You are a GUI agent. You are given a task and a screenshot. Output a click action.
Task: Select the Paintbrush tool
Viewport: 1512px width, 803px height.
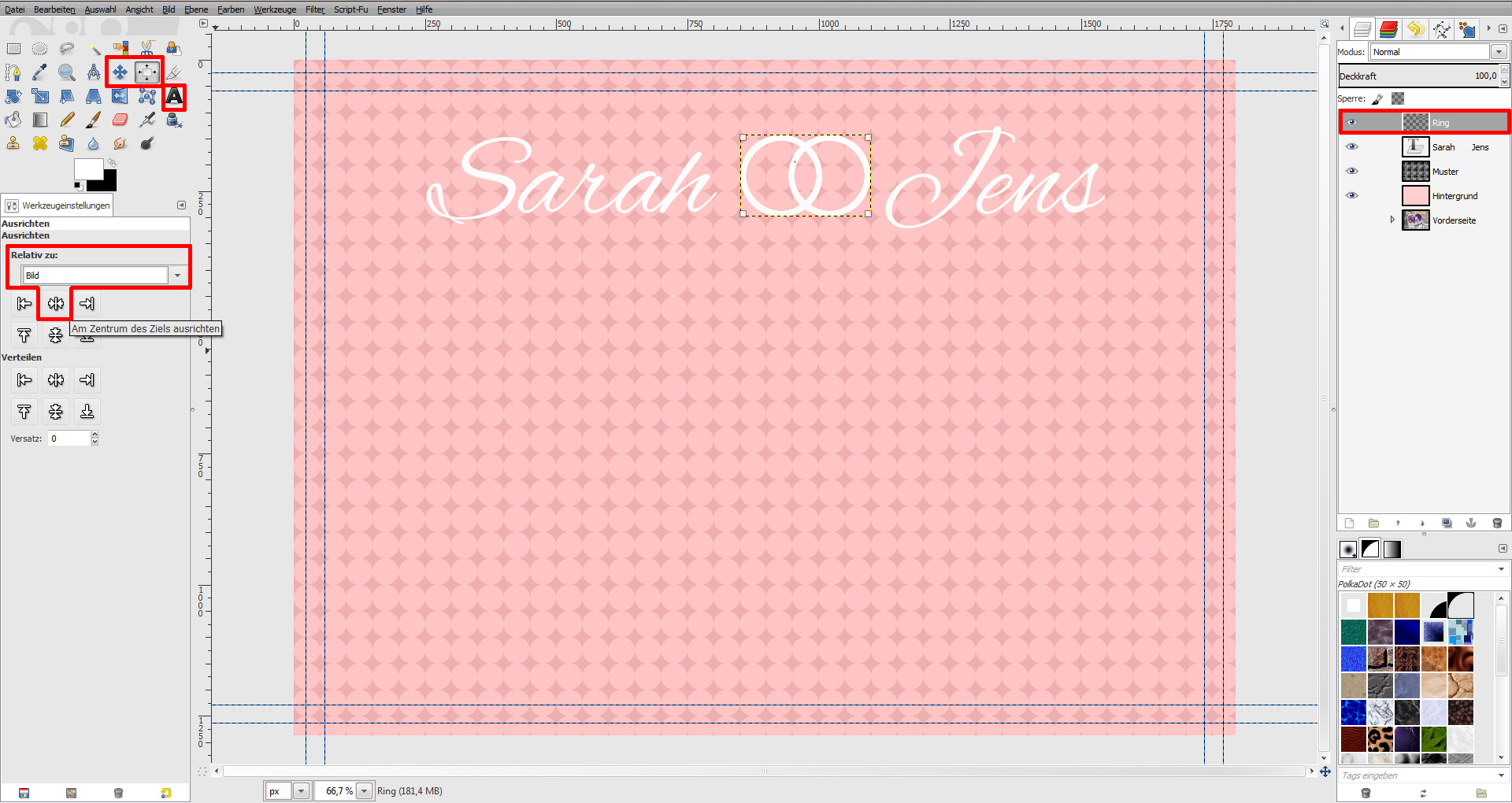click(x=93, y=120)
